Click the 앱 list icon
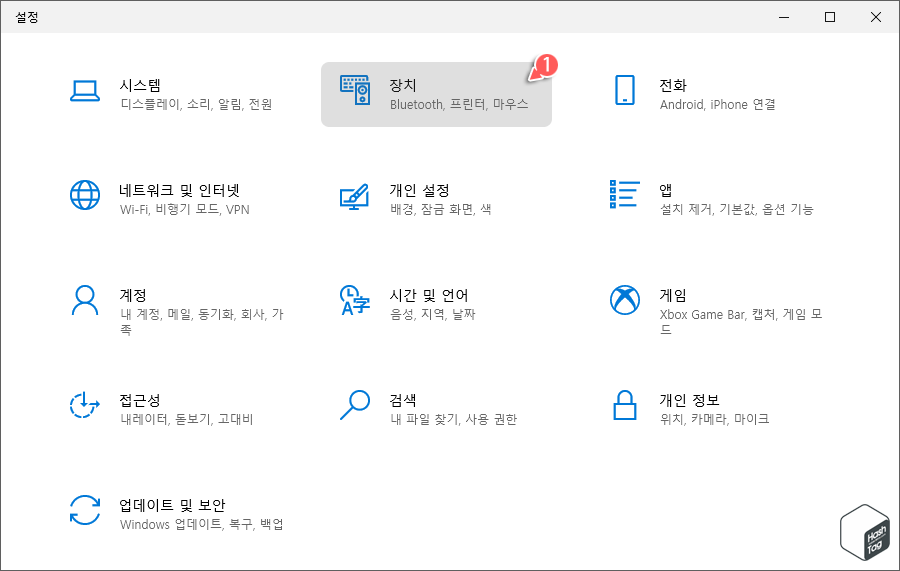 pos(624,194)
